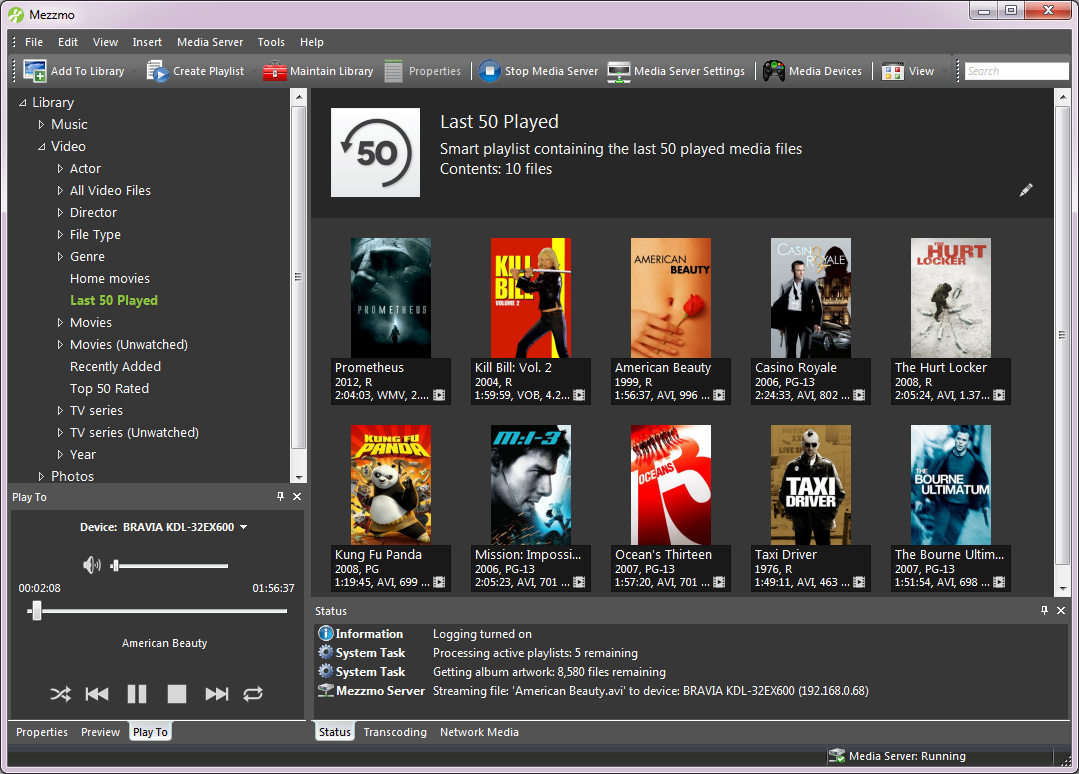Screen dimensions: 1079x774
Task: Expand the Movies tree node
Action: point(60,322)
